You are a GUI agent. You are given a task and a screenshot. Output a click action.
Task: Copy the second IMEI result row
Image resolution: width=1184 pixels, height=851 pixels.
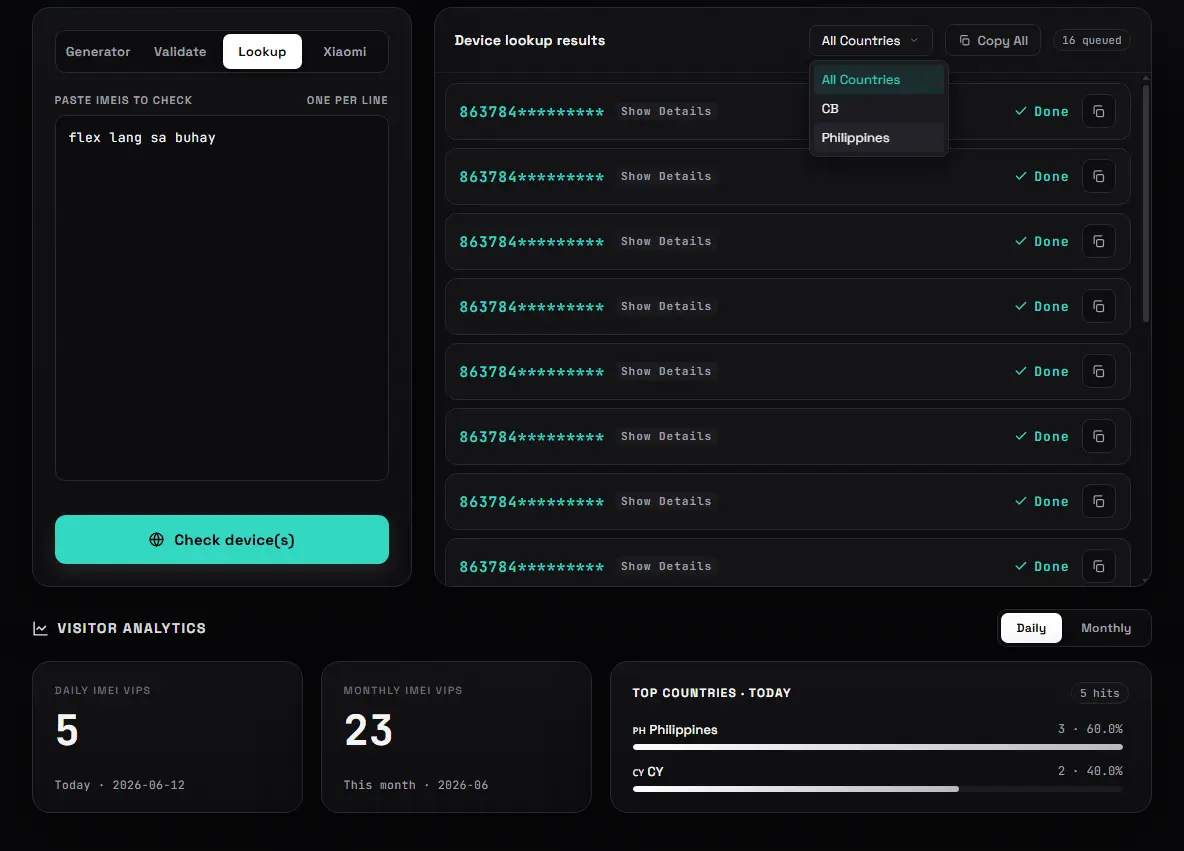[x=1099, y=176]
